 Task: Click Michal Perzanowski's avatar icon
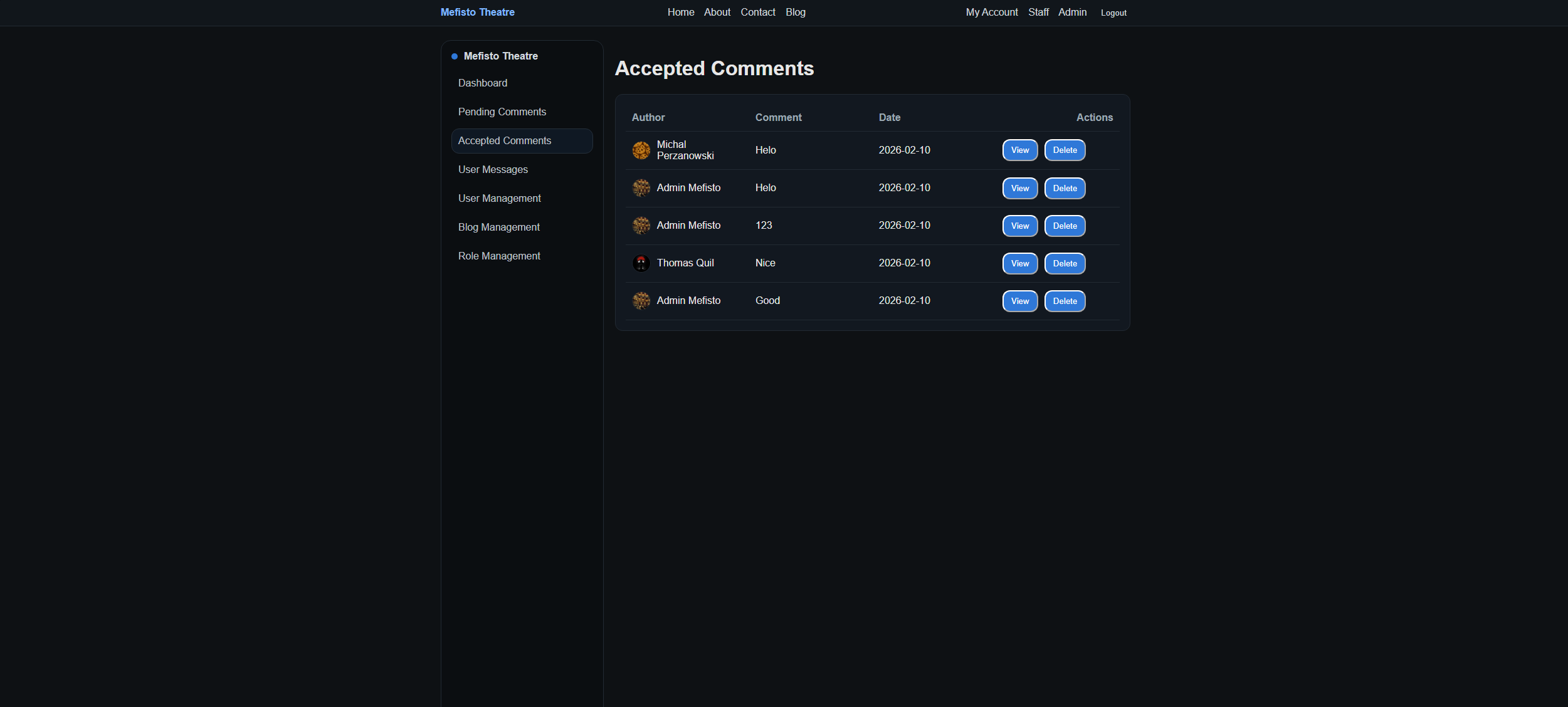(641, 150)
